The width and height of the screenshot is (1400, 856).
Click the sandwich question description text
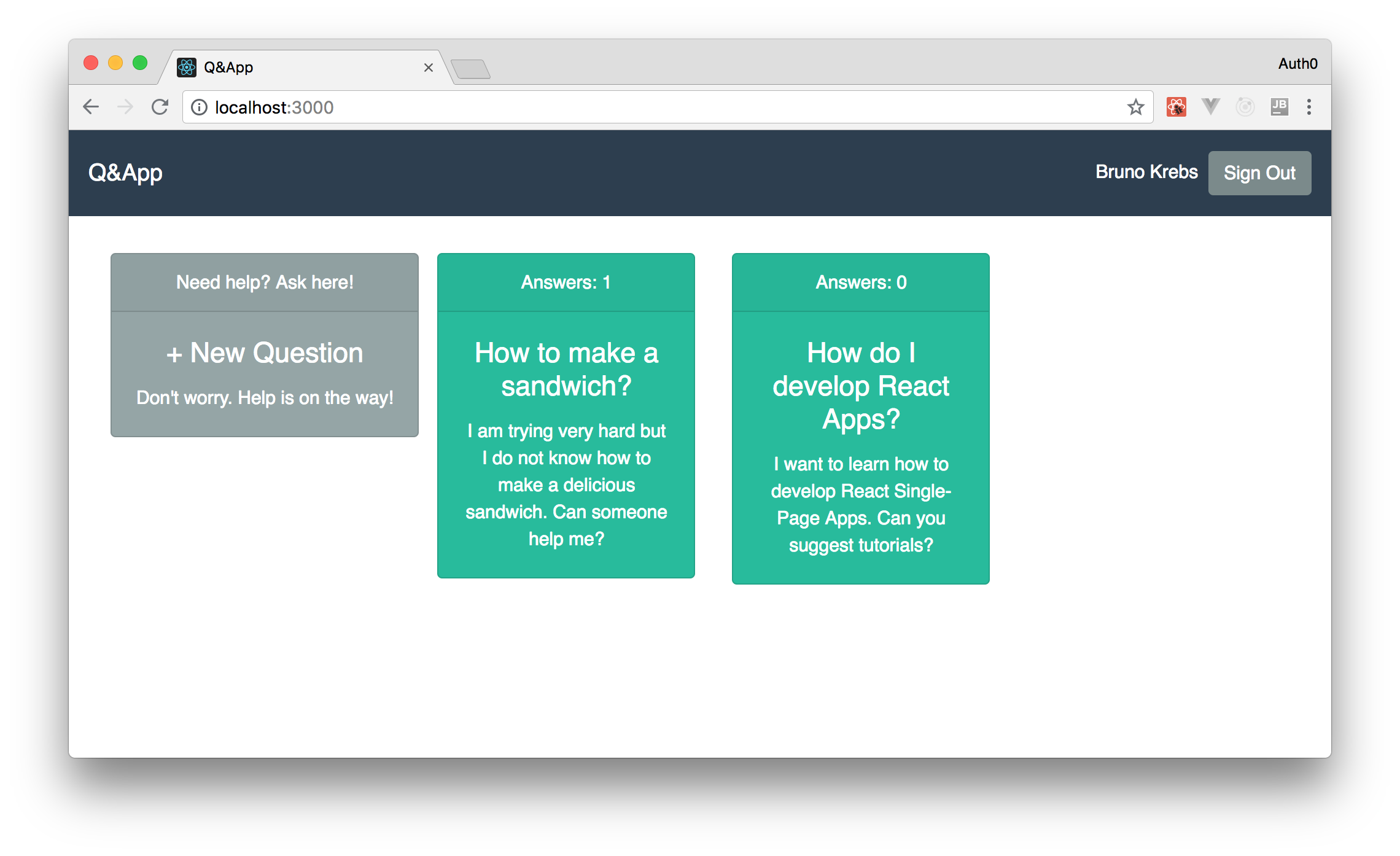tap(566, 485)
